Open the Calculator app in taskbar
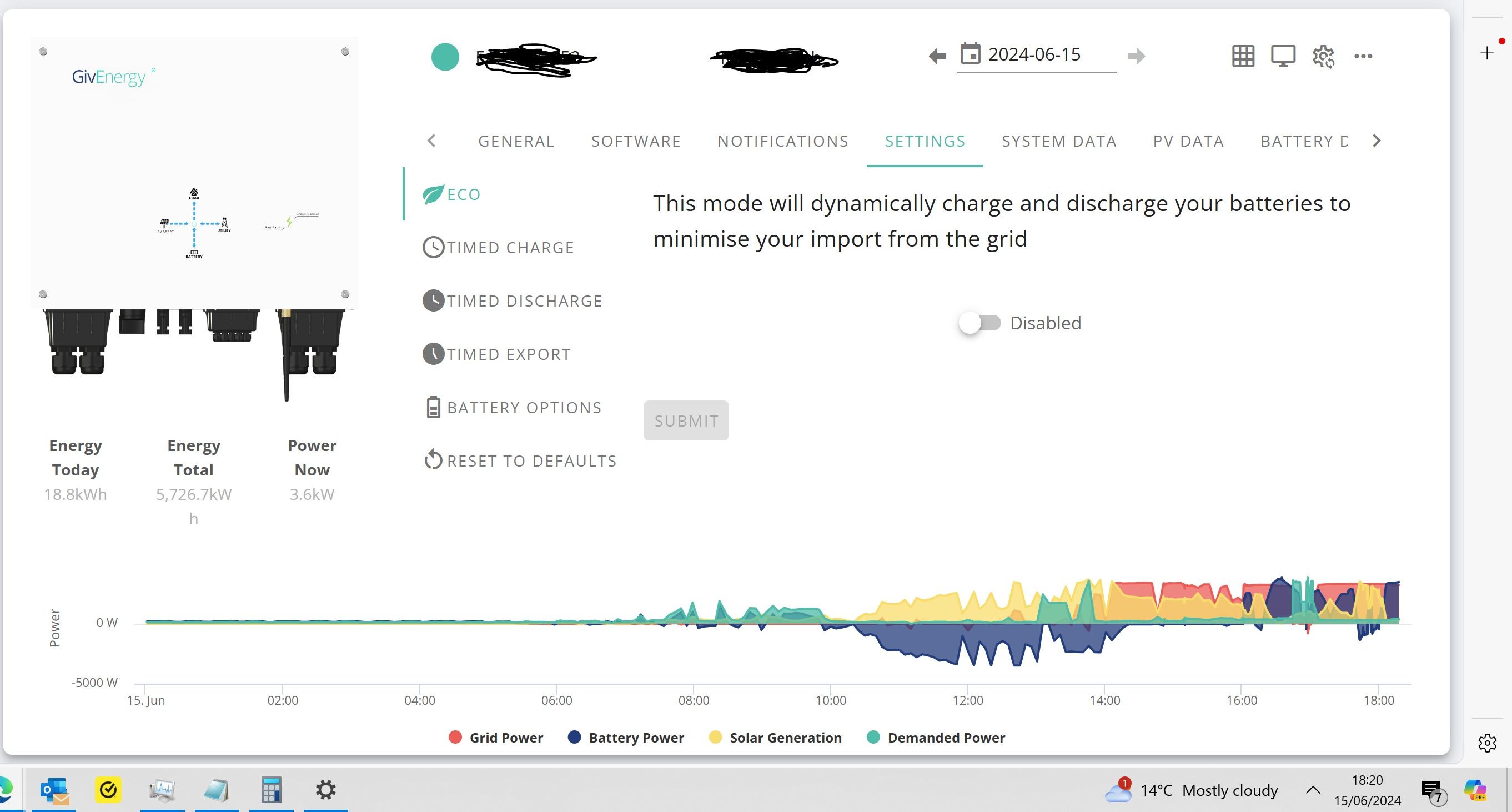Image resolution: width=1512 pixels, height=812 pixels. [x=271, y=790]
